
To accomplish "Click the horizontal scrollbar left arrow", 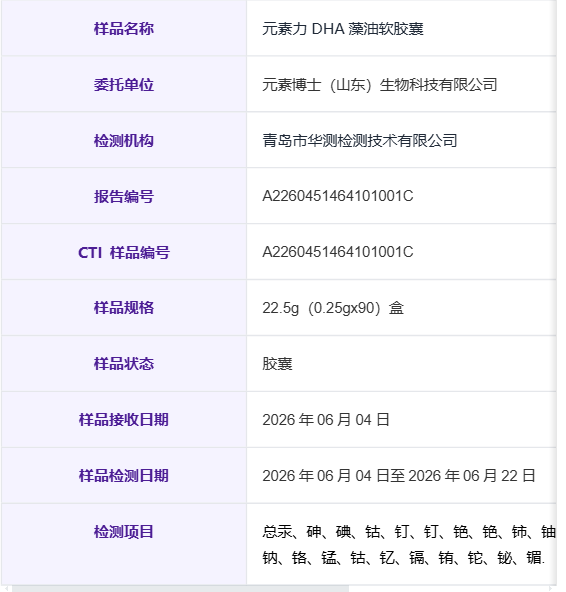I will 7,589.
